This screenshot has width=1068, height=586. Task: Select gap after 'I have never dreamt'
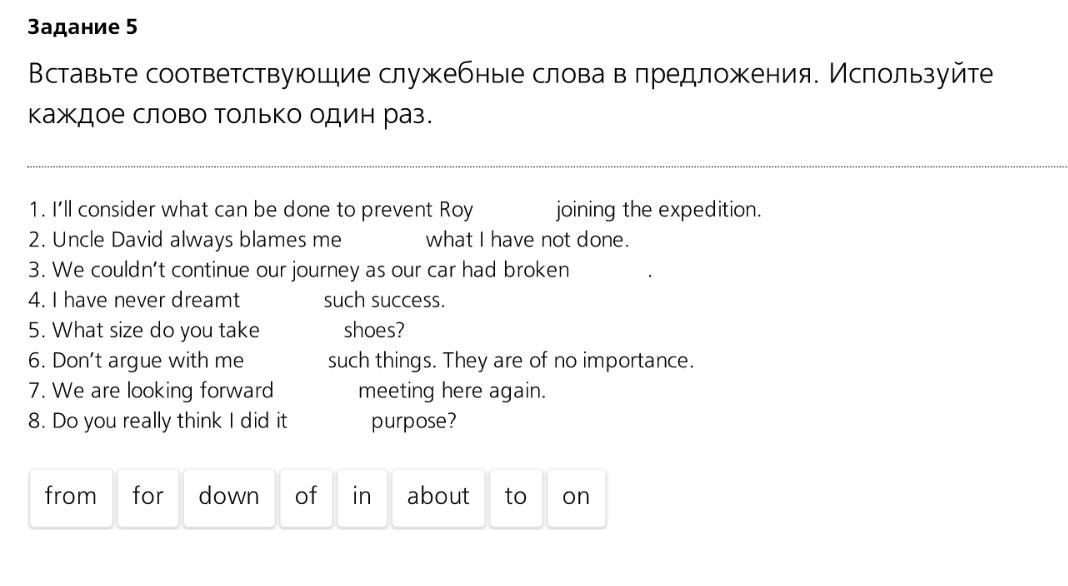coord(281,300)
